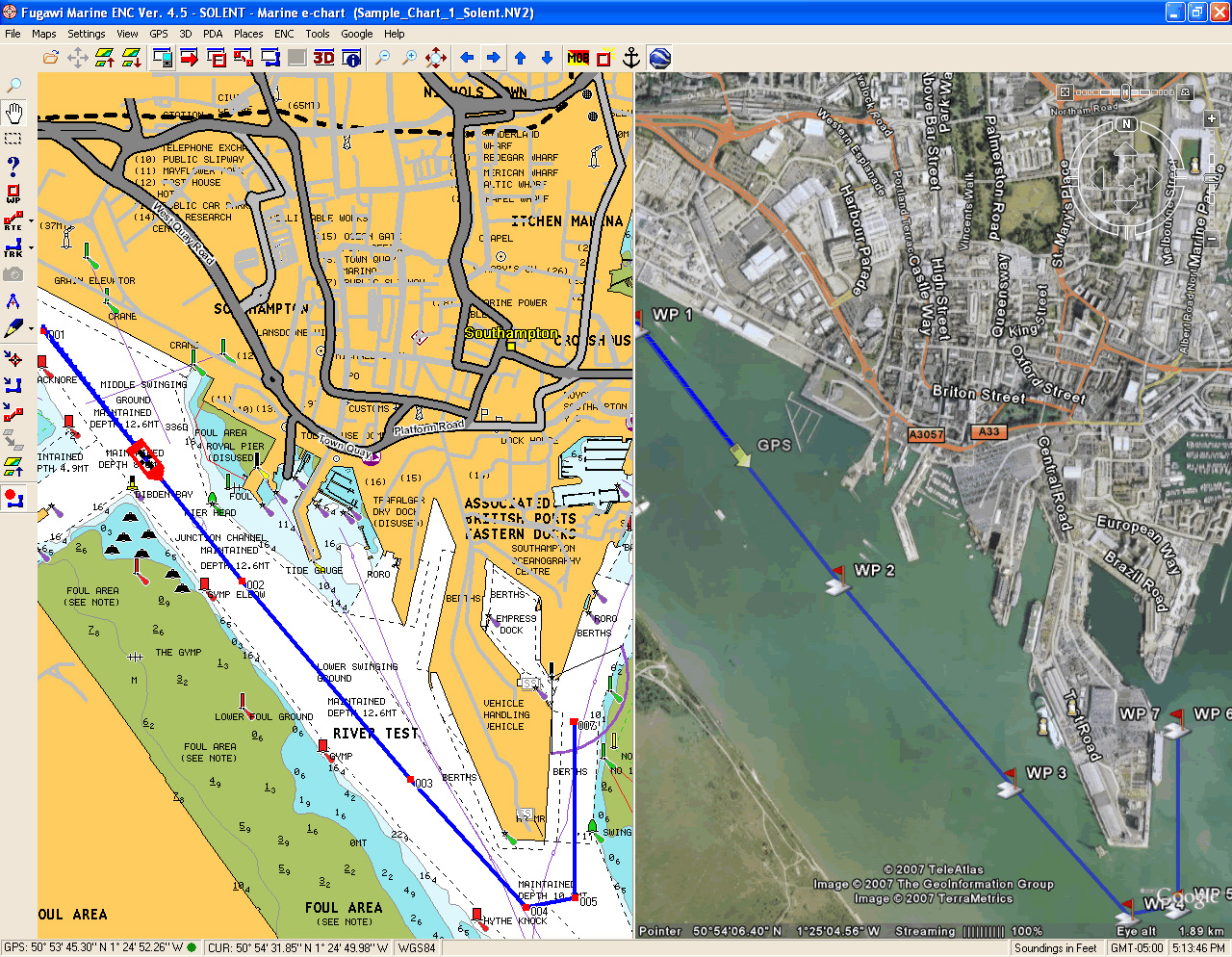Select the dashed rectangle selection tool
This screenshot has width=1232, height=957.
point(13,140)
